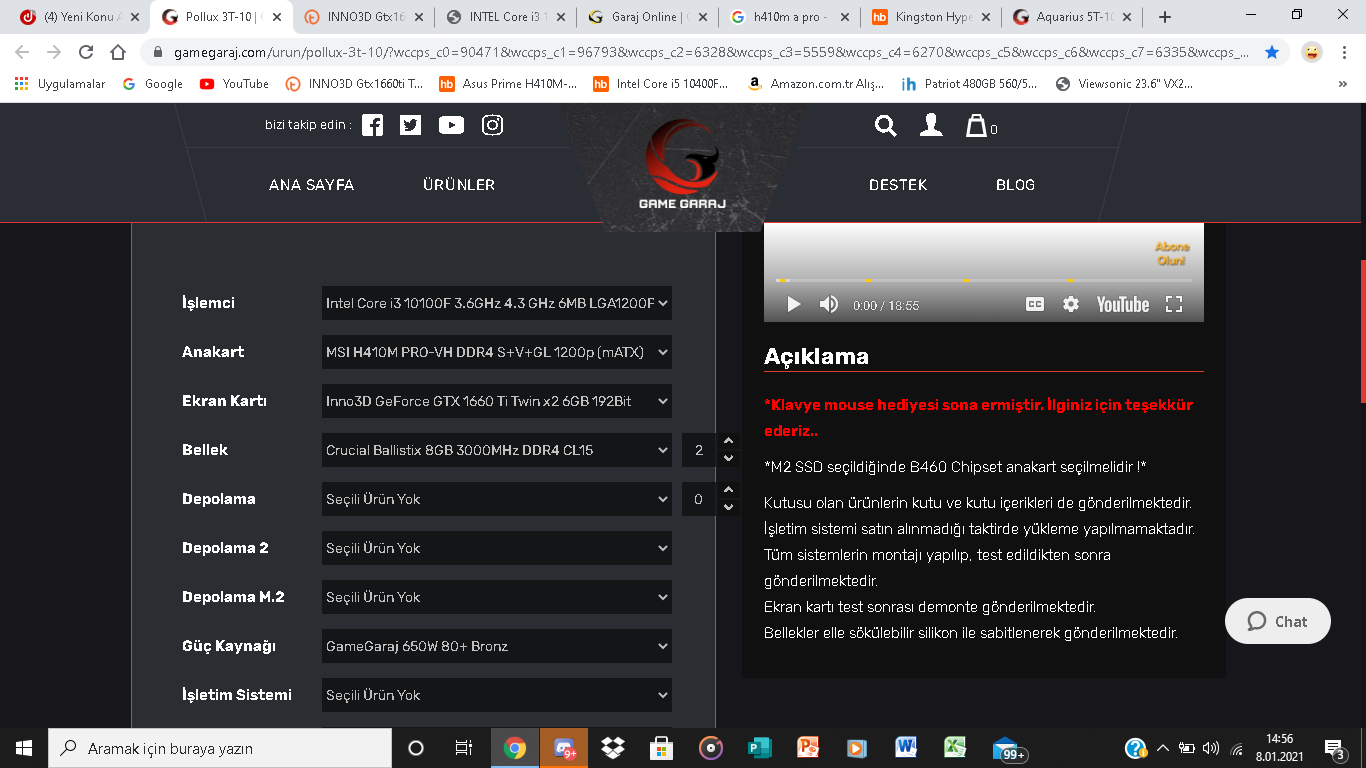Open video settings gear
Image resolution: width=1366 pixels, height=768 pixels.
(x=1071, y=304)
